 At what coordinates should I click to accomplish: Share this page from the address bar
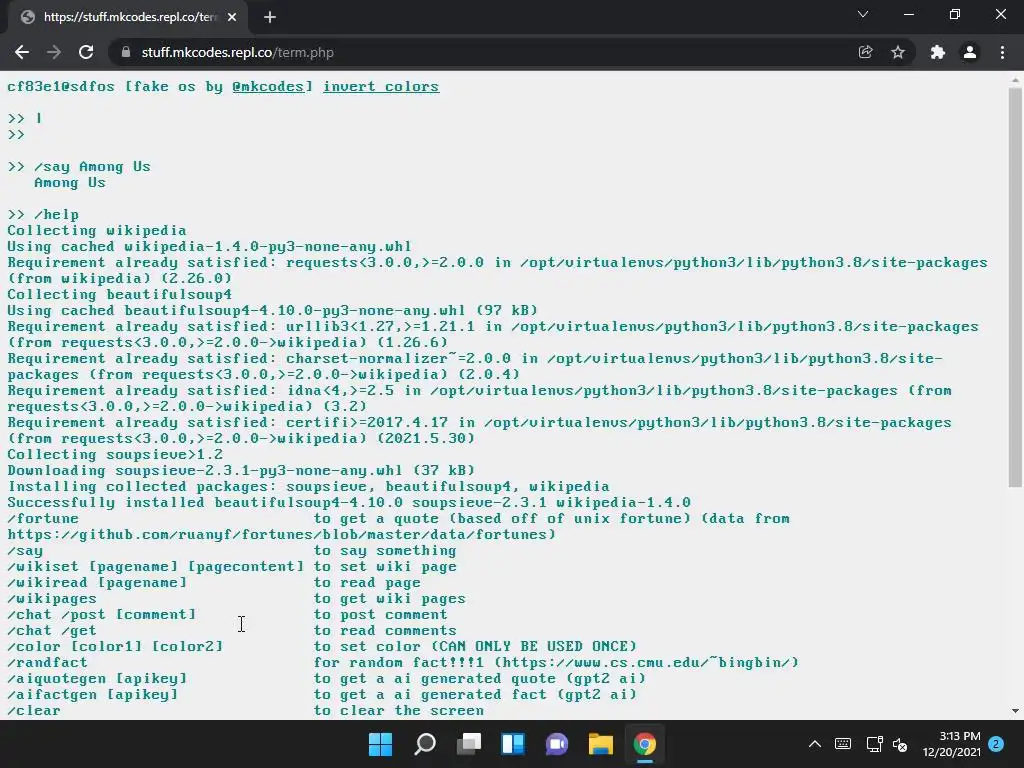click(865, 52)
